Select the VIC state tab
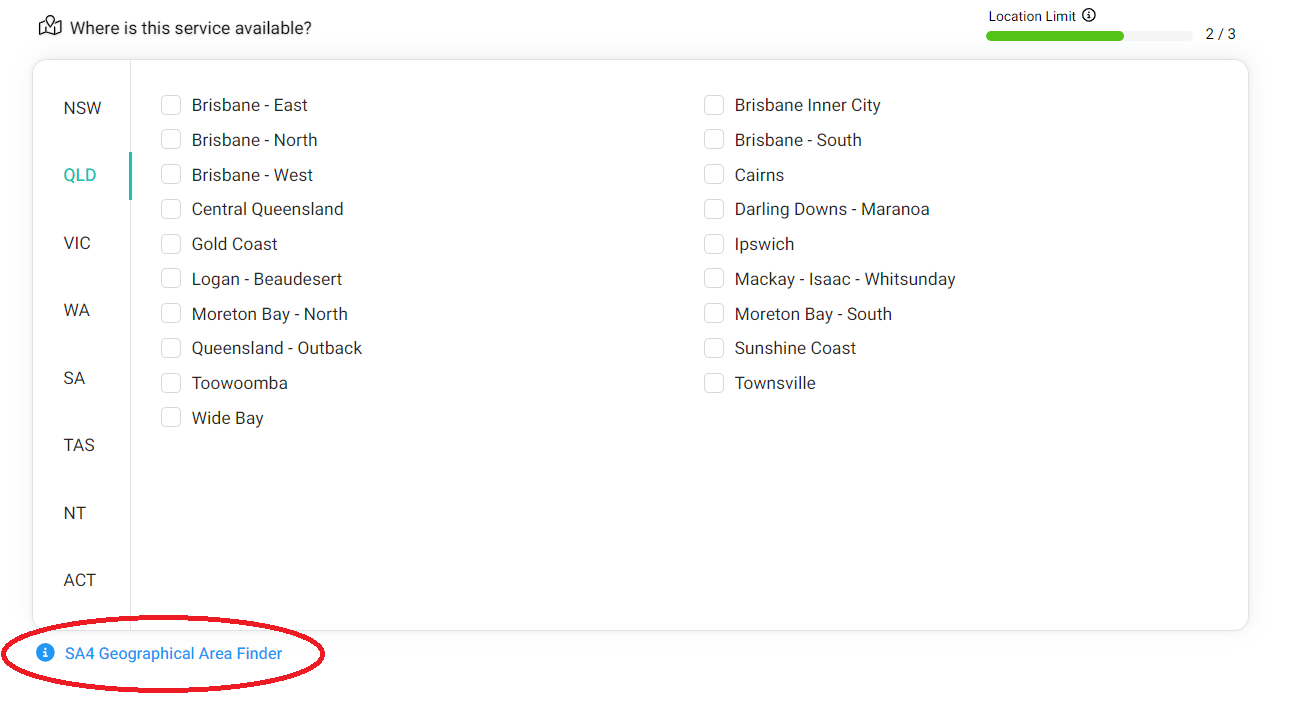Image resolution: width=1294 pixels, height=728 pixels. pyautogui.click(x=77, y=243)
